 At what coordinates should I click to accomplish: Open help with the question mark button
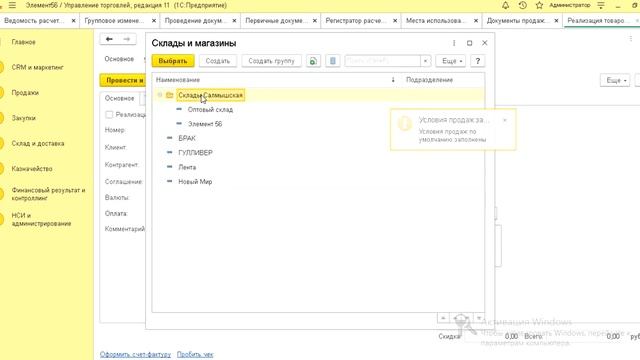[478, 61]
